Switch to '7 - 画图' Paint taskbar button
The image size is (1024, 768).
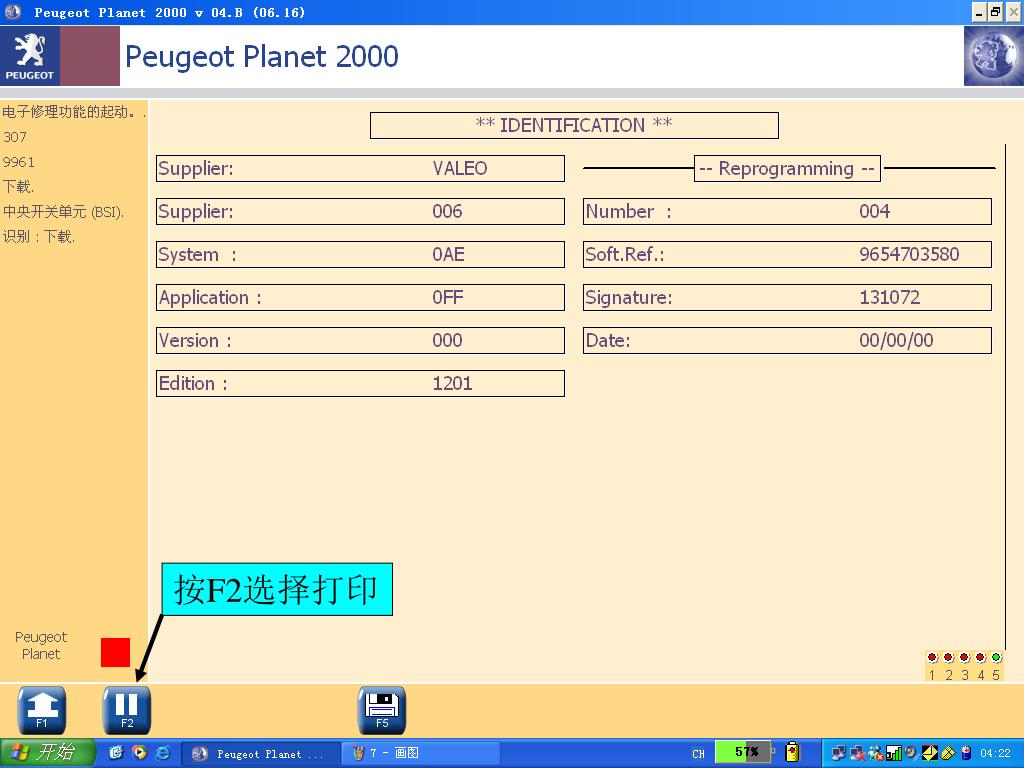point(421,754)
